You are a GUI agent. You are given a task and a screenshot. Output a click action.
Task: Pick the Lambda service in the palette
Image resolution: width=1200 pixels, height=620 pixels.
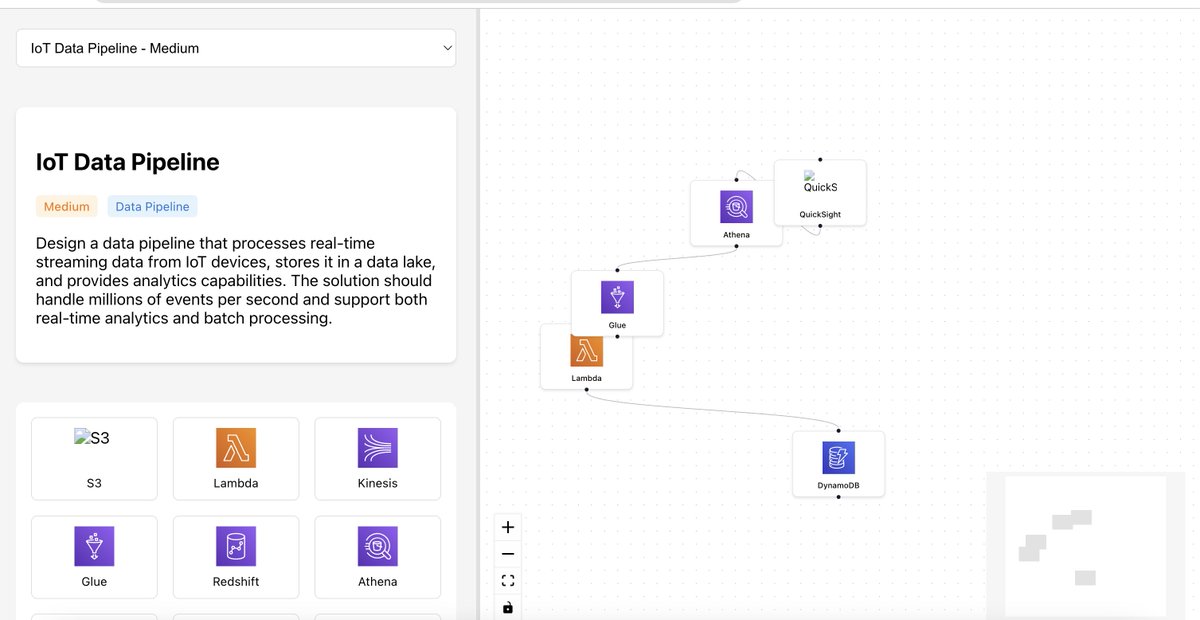(x=236, y=458)
